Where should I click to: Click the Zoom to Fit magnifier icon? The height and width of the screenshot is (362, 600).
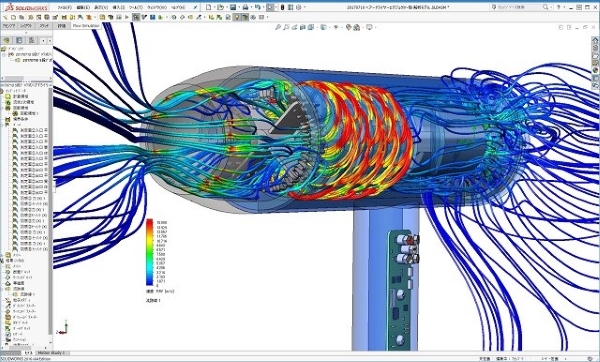(278, 27)
